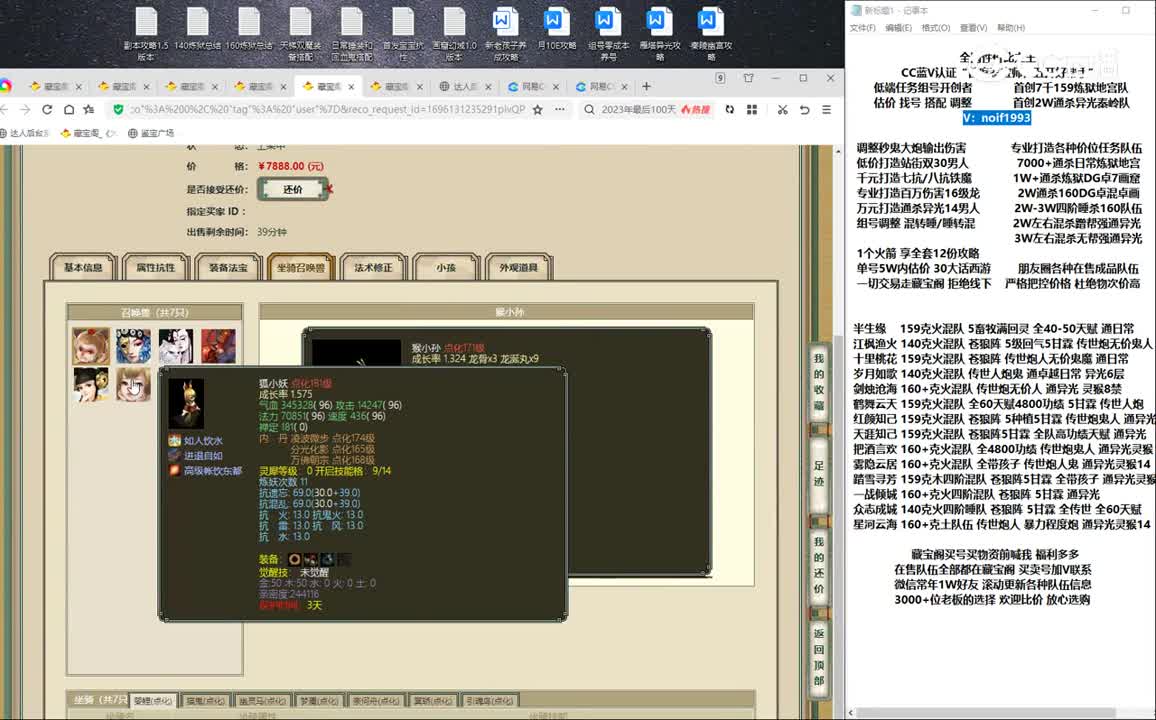Click browser skin shirt icon
The width and height of the screenshot is (1156, 720).
(748, 78)
